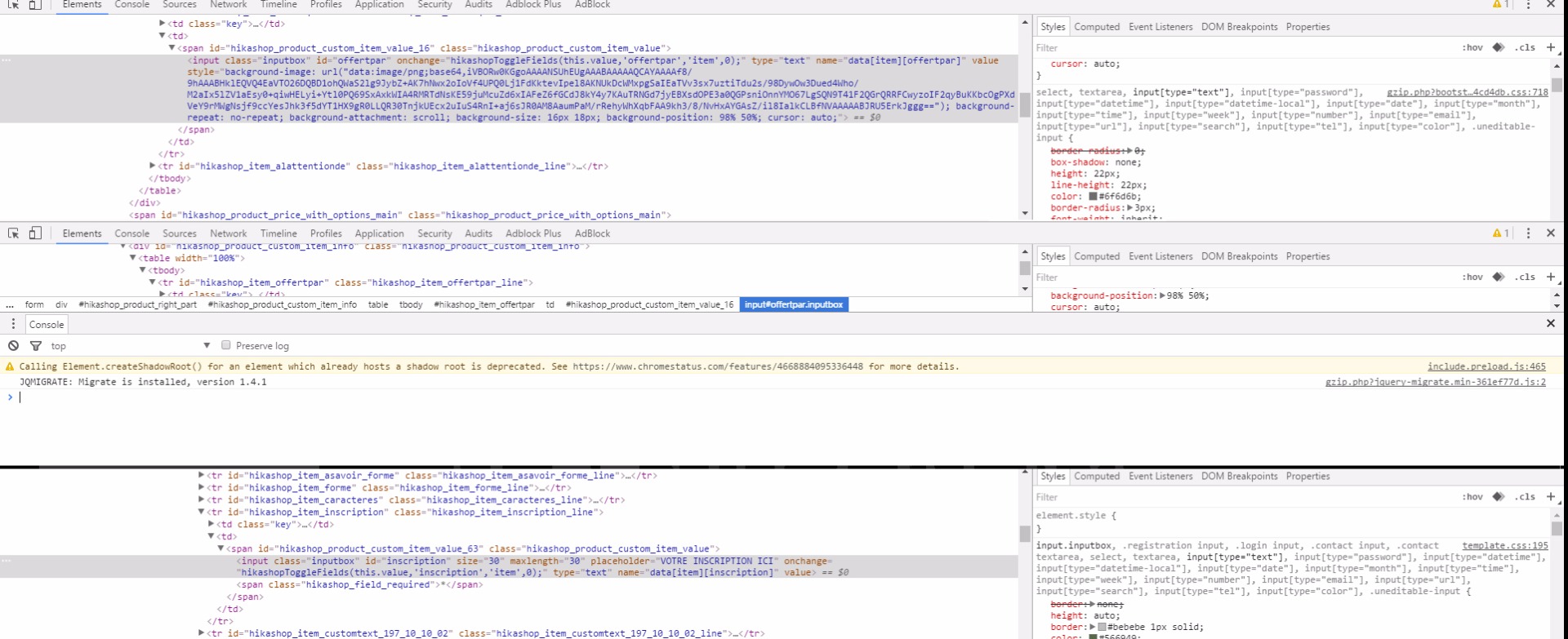Open the color swatch for #bebebe border
This screenshot has height=639, width=1568.
[x=1102, y=627]
